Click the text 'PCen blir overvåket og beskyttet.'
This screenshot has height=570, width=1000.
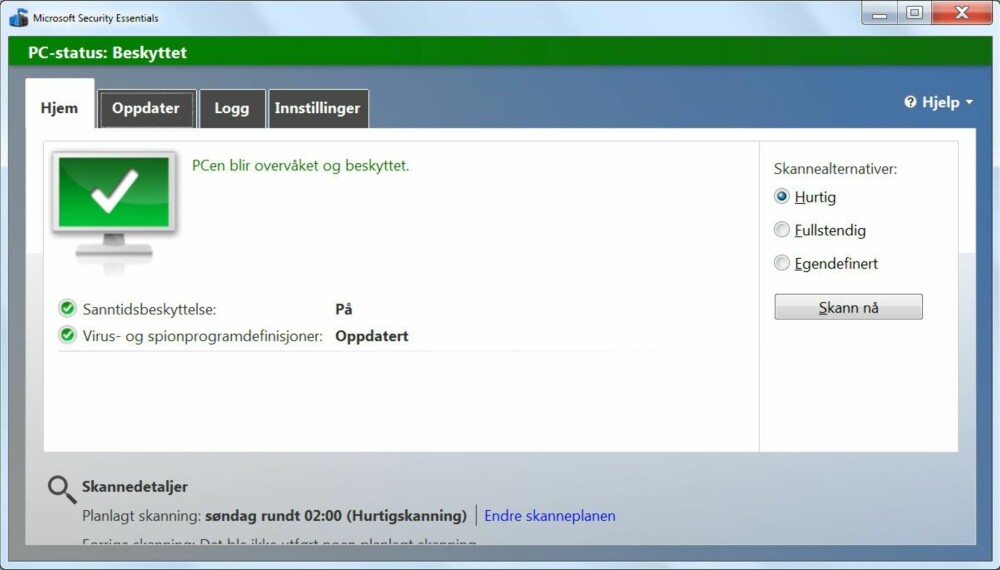coord(300,166)
